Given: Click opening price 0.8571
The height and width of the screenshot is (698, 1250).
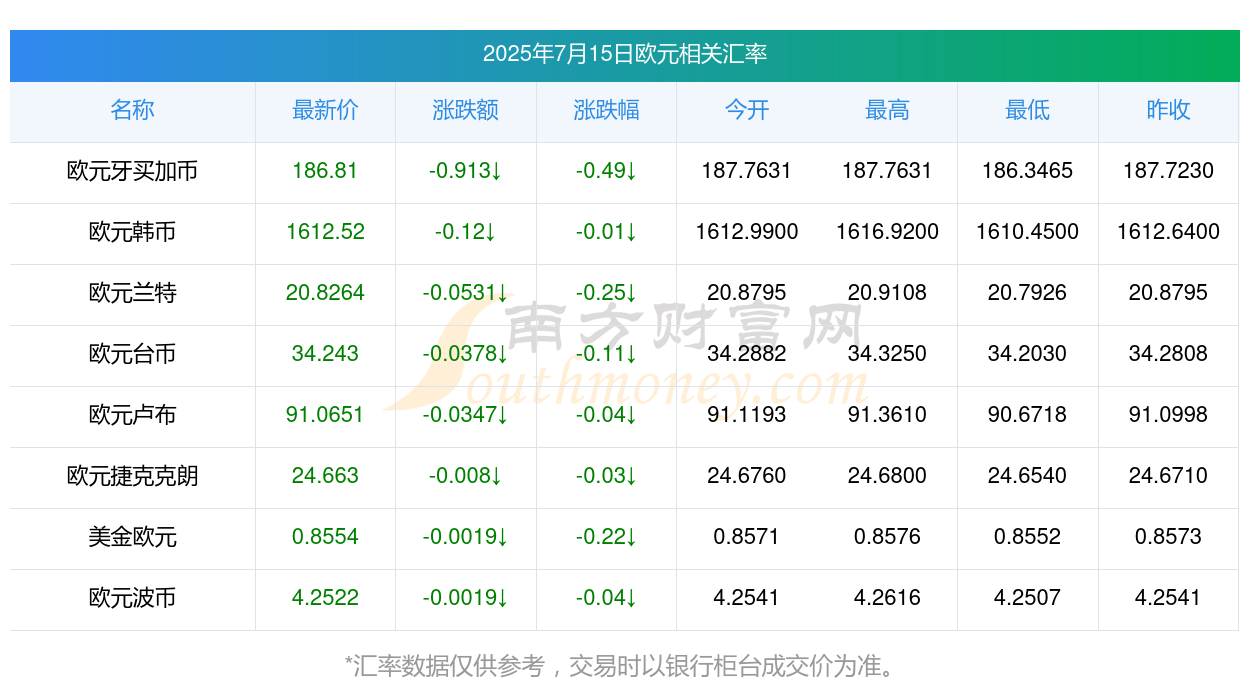Looking at the screenshot, I should pos(747,537).
